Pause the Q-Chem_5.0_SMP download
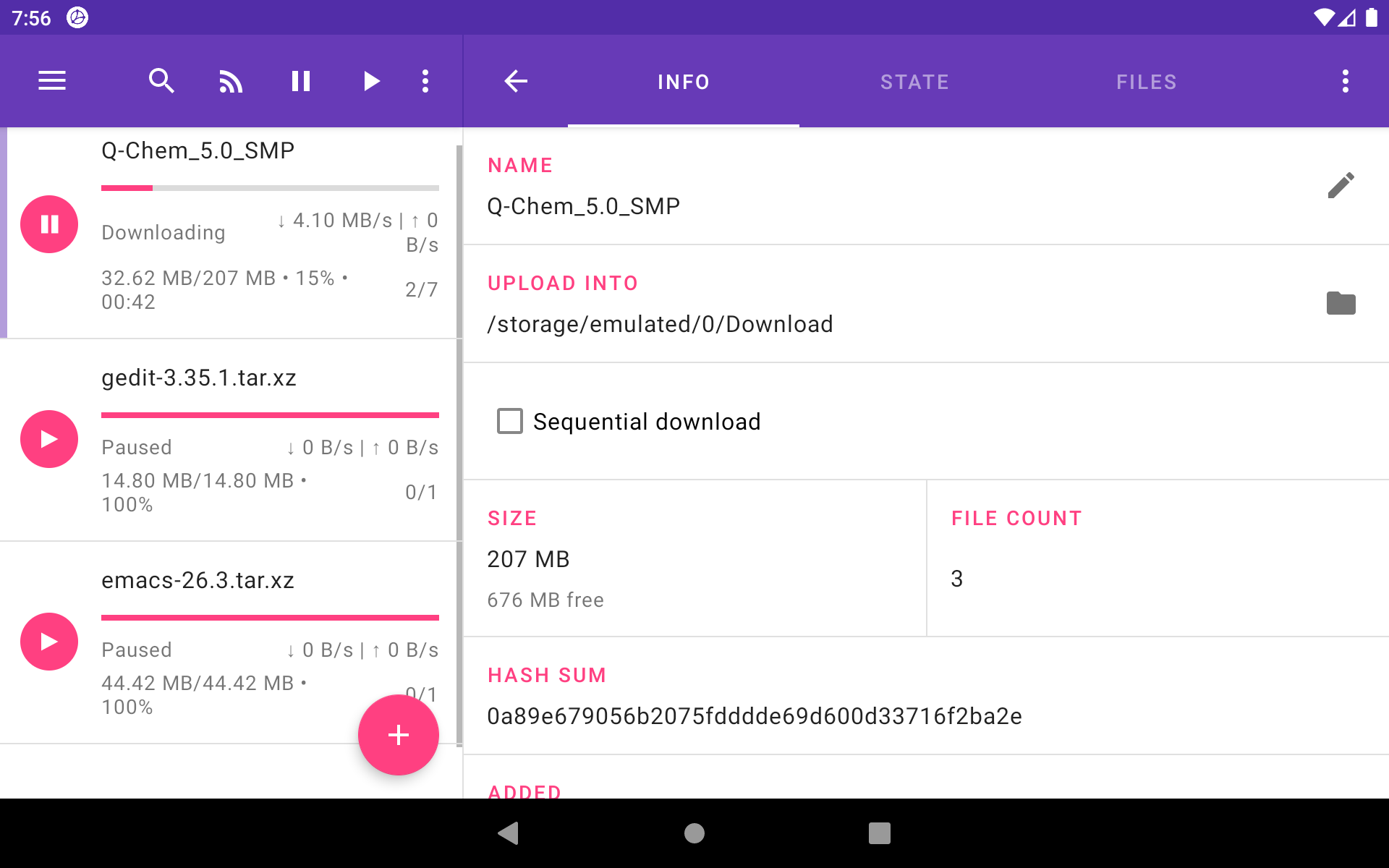Image resolution: width=1389 pixels, height=868 pixels. coord(49,224)
